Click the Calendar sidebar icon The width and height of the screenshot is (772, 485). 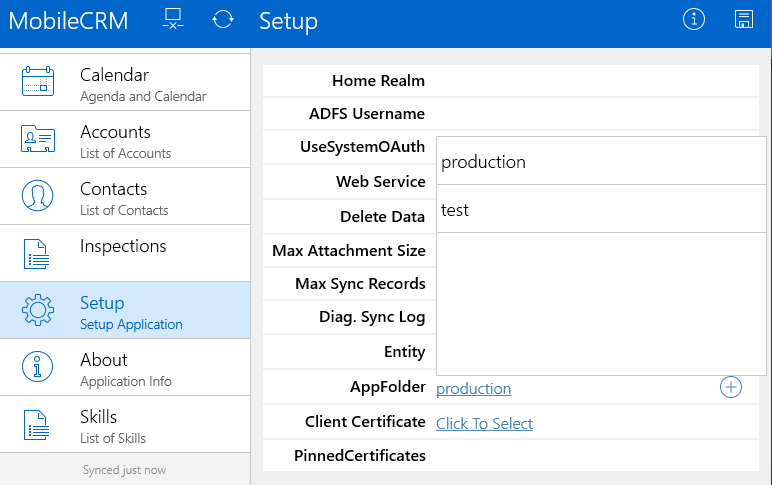(38, 81)
